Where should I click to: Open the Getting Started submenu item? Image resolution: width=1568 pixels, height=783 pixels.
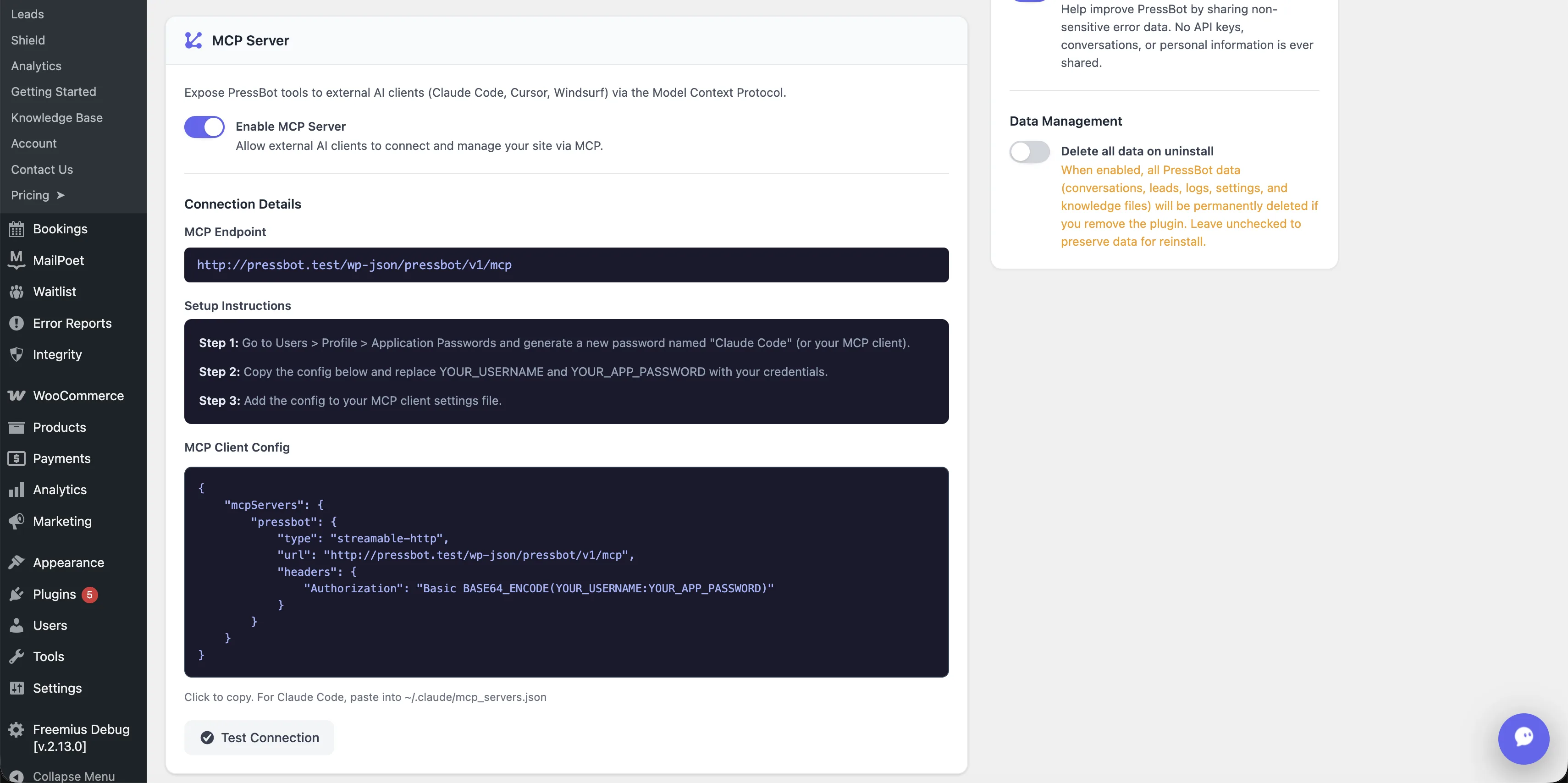[x=54, y=91]
